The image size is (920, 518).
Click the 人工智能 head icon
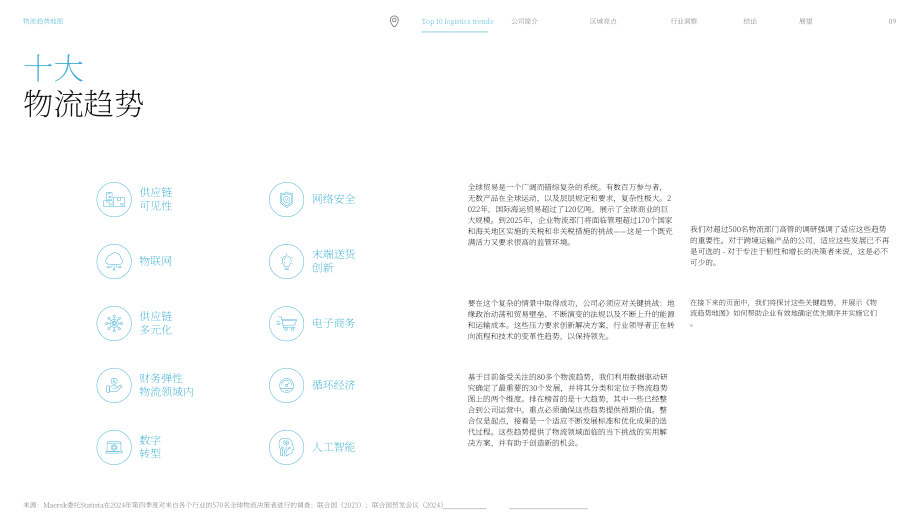coord(286,447)
